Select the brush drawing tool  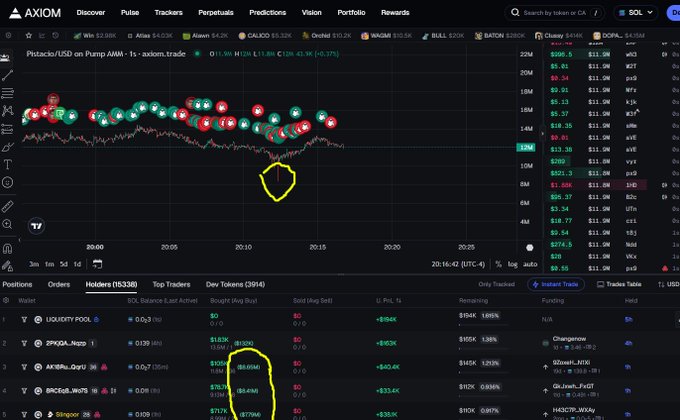click(7, 147)
